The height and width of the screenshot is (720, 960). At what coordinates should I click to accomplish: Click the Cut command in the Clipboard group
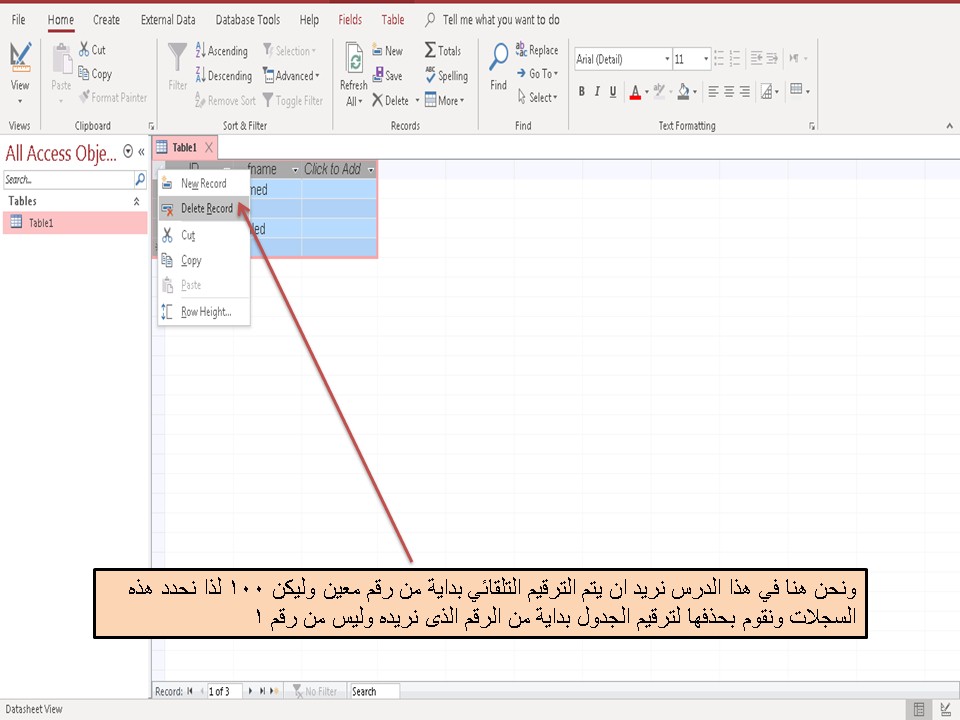(92, 50)
